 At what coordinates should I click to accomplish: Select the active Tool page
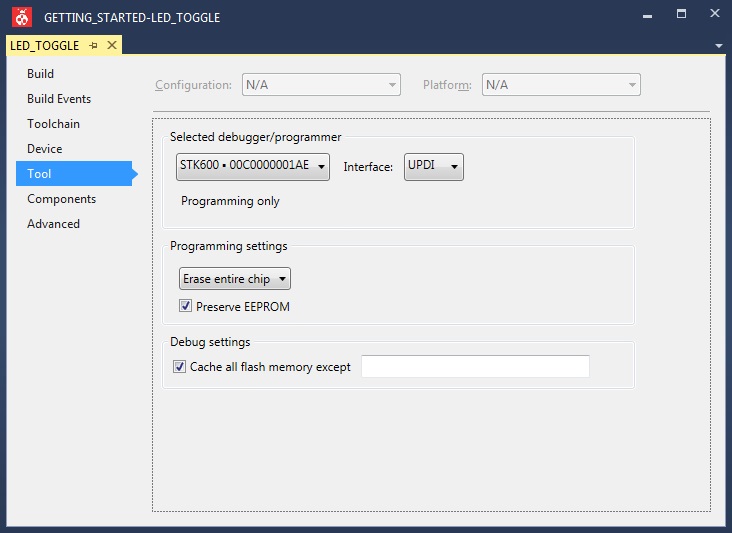pyautogui.click(x=40, y=174)
